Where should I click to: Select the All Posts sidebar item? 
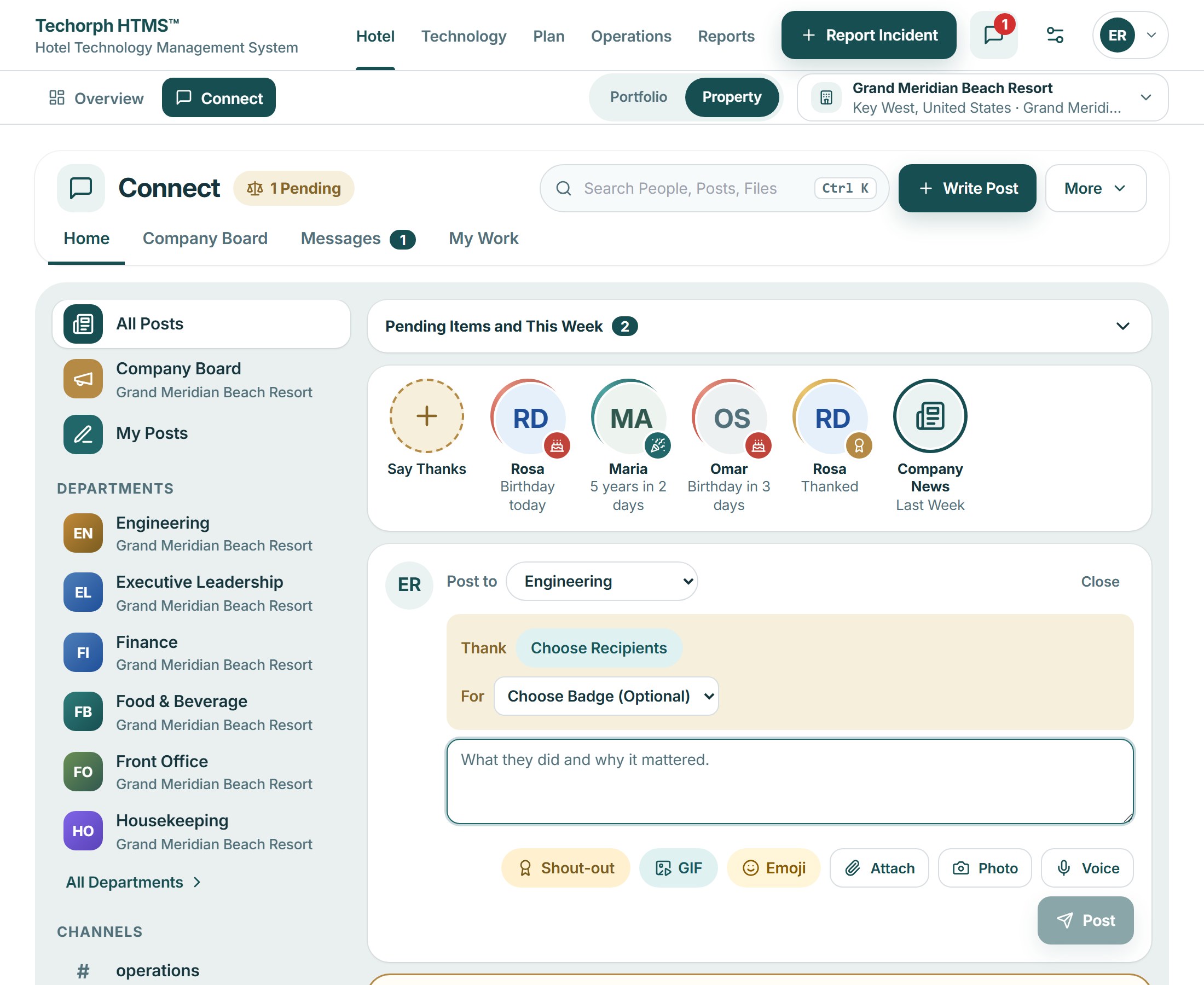(201, 324)
